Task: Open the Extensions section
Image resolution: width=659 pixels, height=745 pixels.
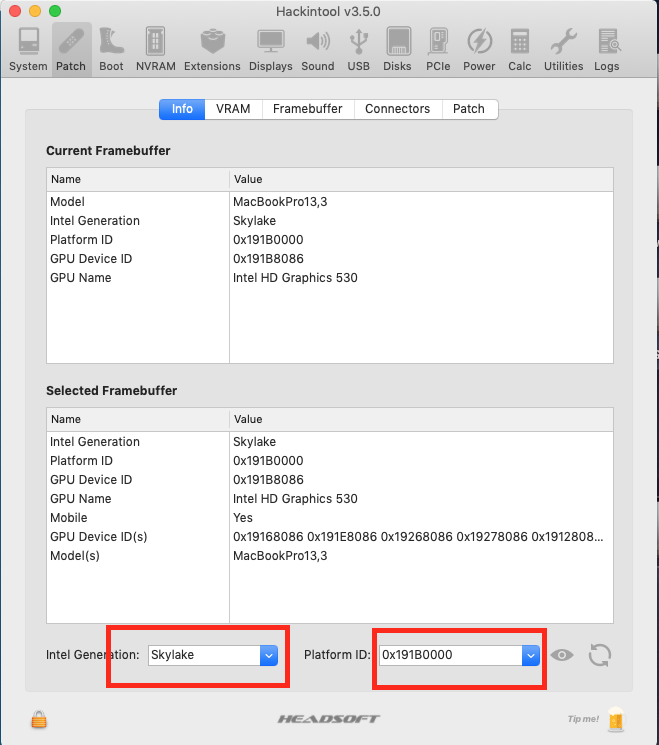Action: 212,50
